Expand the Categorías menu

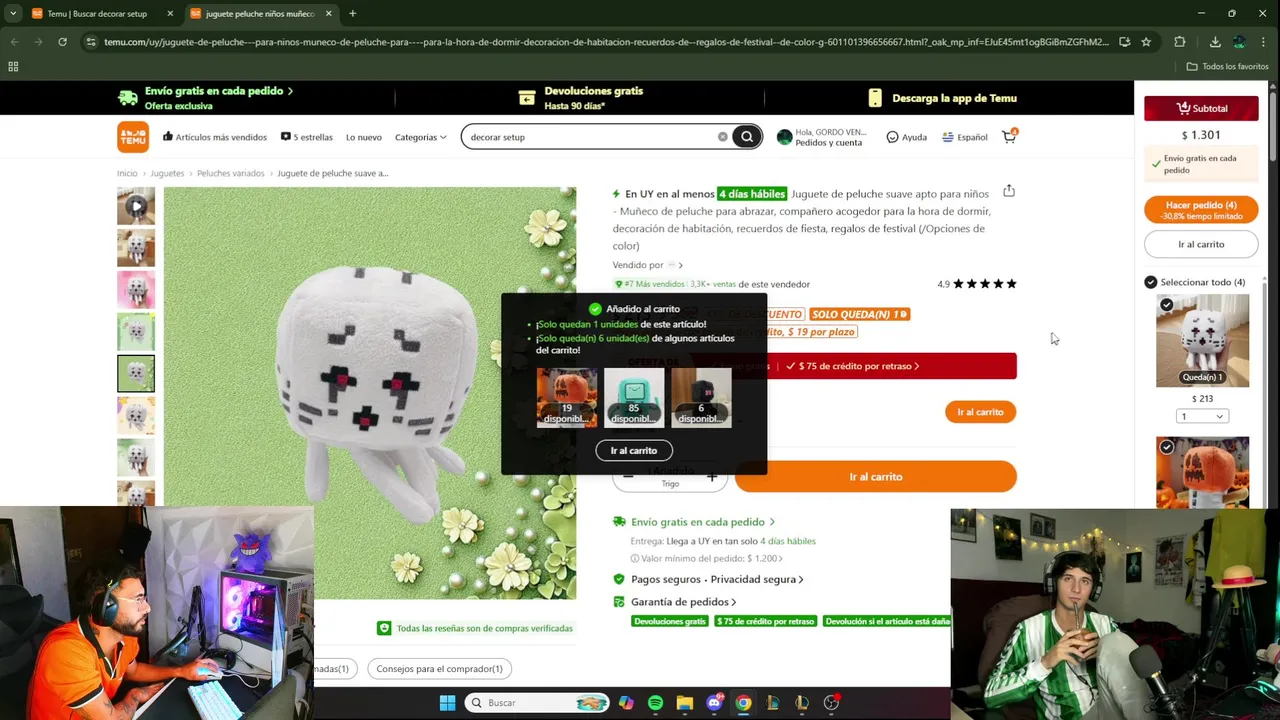pyautogui.click(x=420, y=137)
